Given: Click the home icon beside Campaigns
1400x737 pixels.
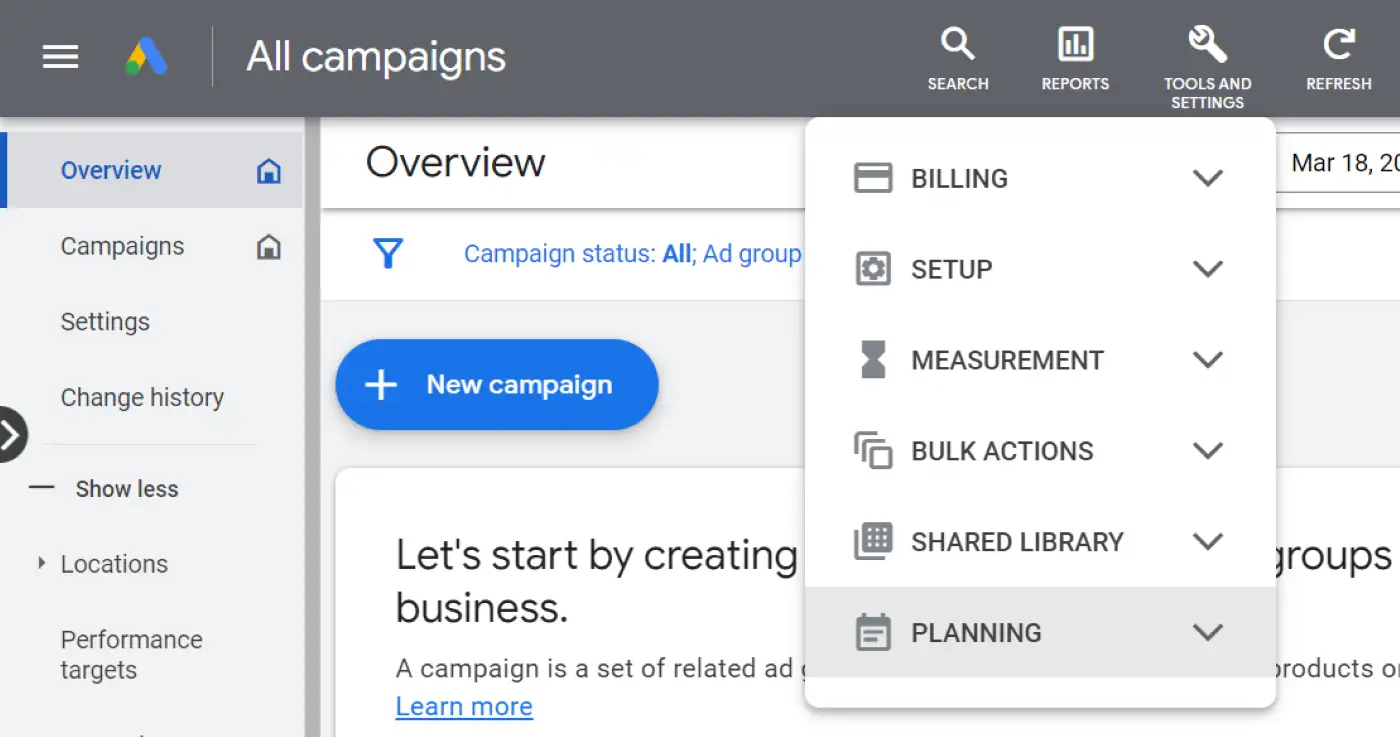Looking at the screenshot, I should click(268, 247).
